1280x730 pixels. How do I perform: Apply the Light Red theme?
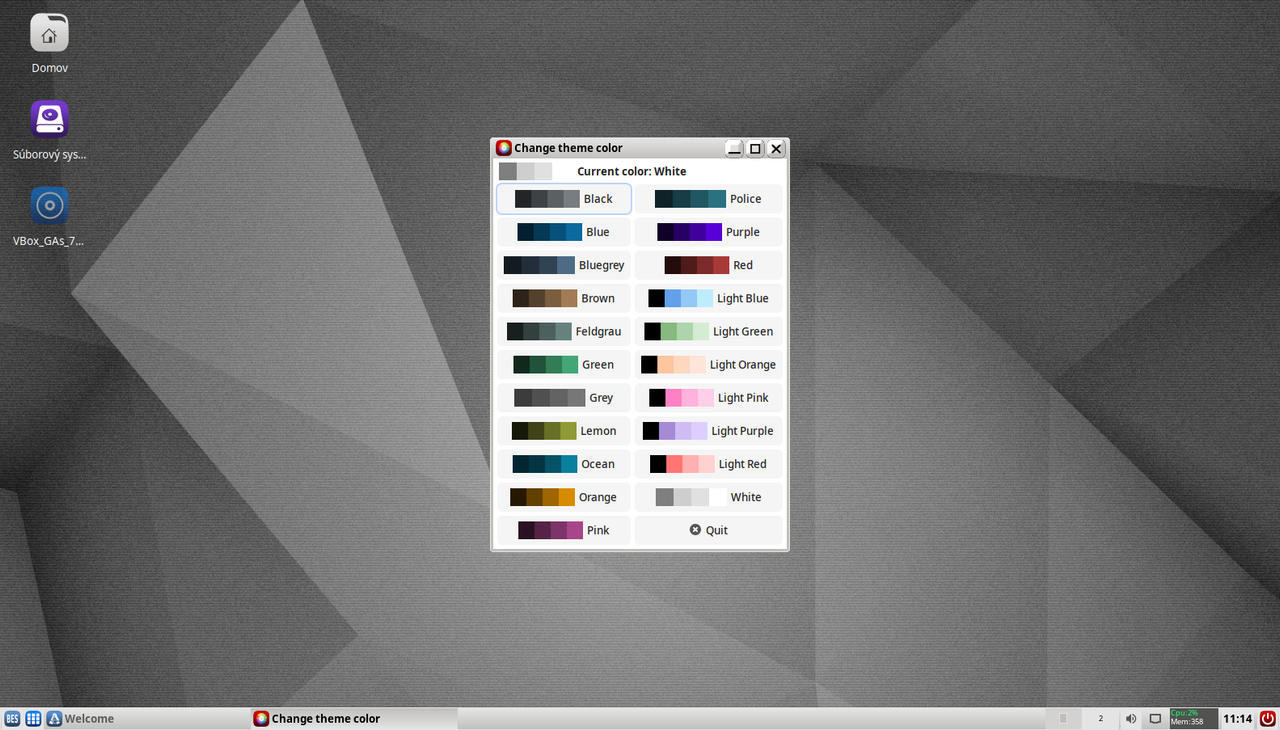pyautogui.click(x=708, y=463)
